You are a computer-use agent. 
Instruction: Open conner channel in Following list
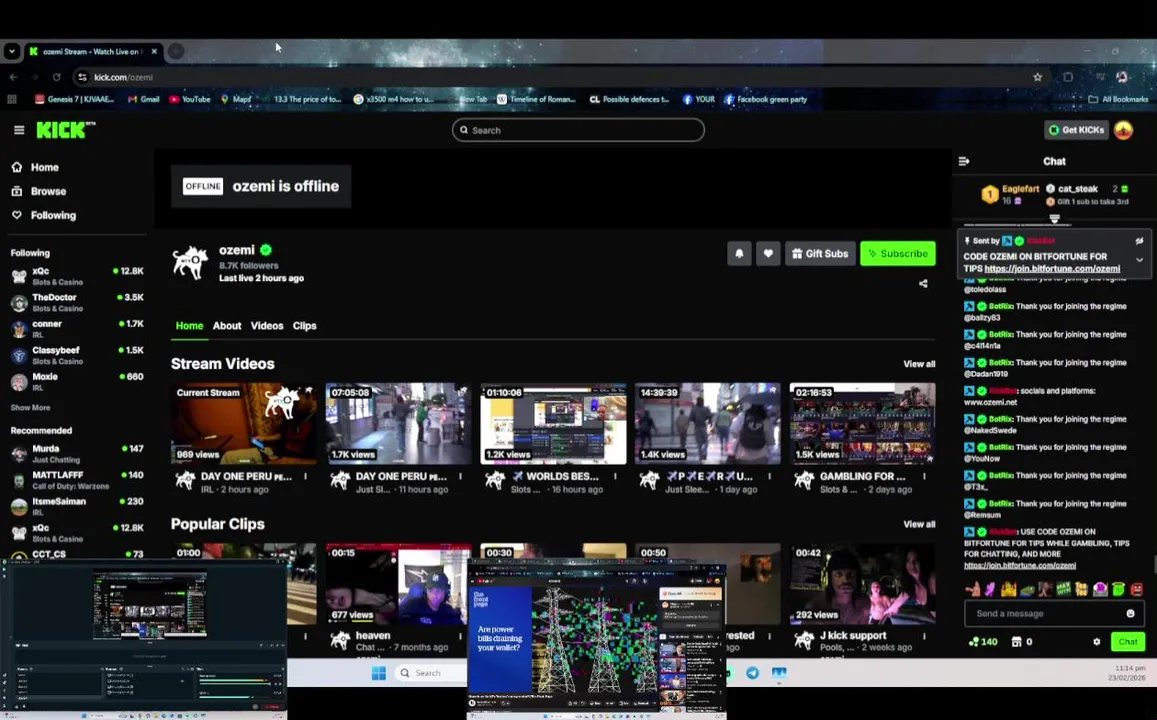[77, 329]
